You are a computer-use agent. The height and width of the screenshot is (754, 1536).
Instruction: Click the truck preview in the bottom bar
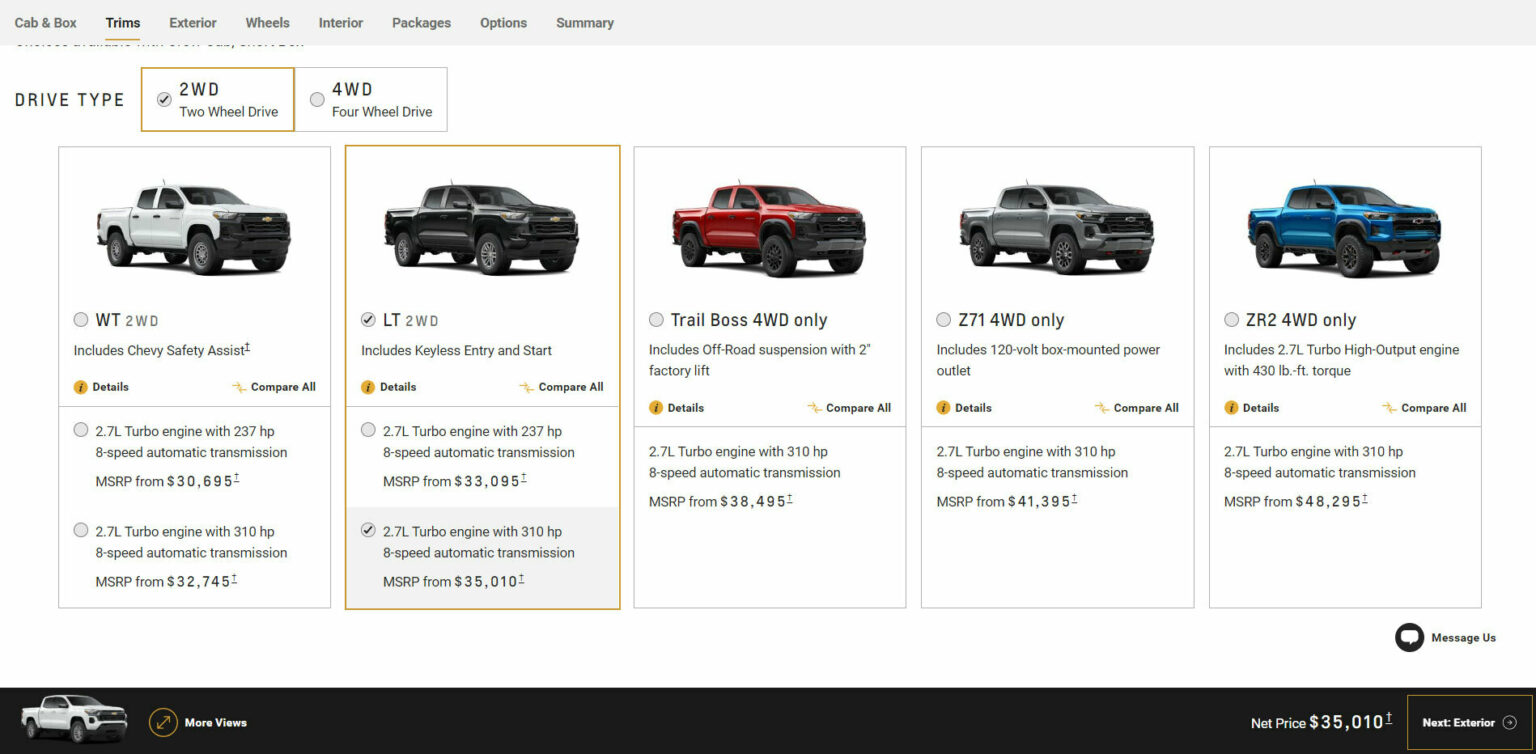(72, 718)
